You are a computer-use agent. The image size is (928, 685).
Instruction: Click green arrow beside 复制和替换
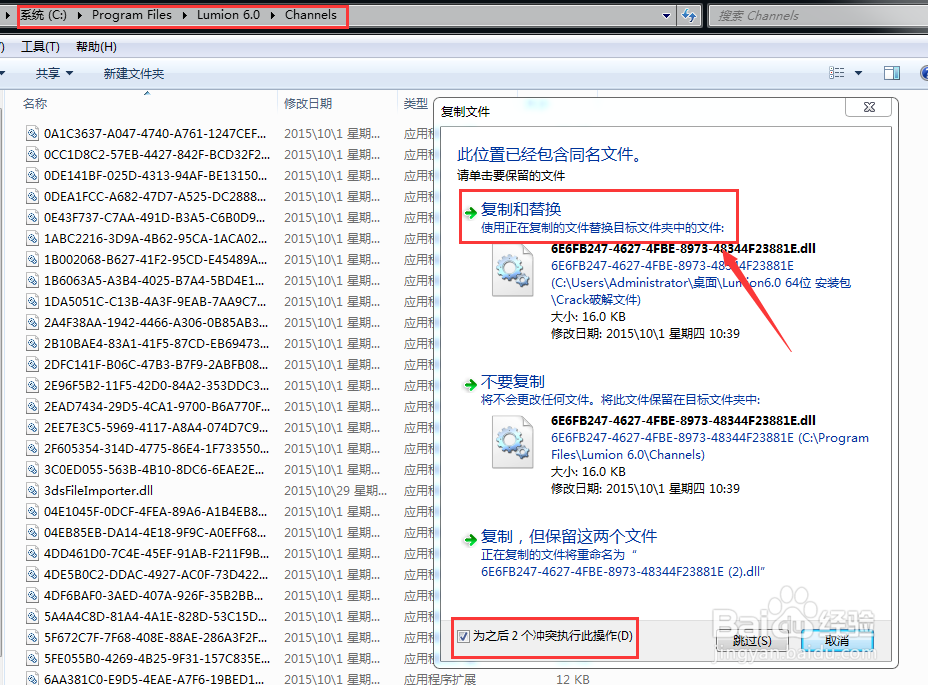(x=471, y=213)
